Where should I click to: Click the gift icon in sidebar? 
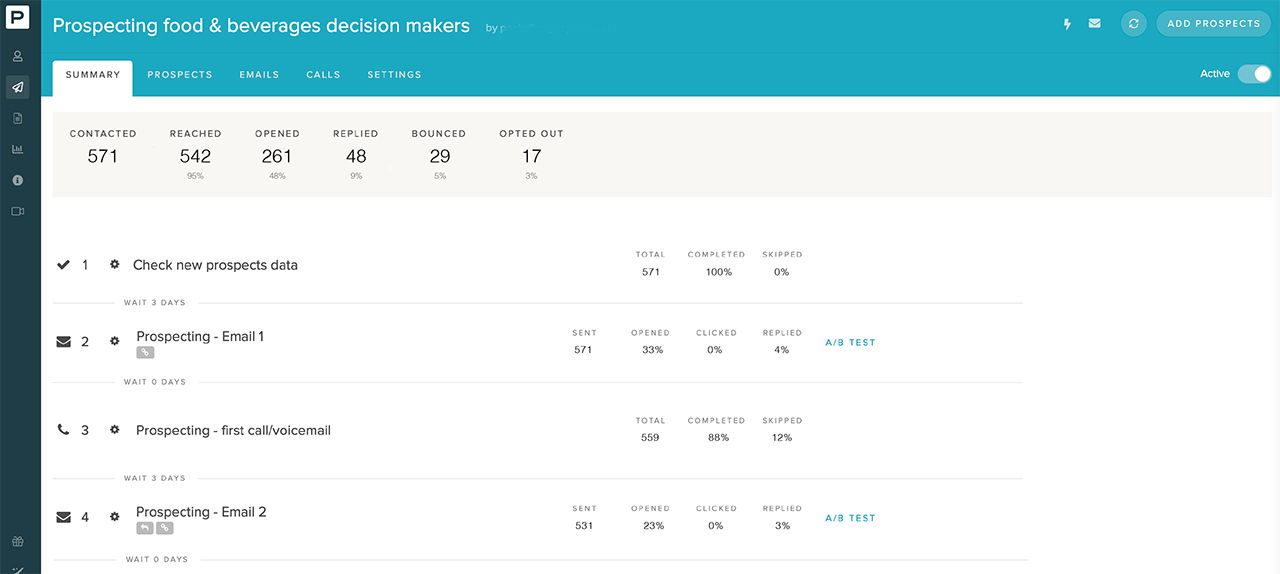[x=18, y=542]
